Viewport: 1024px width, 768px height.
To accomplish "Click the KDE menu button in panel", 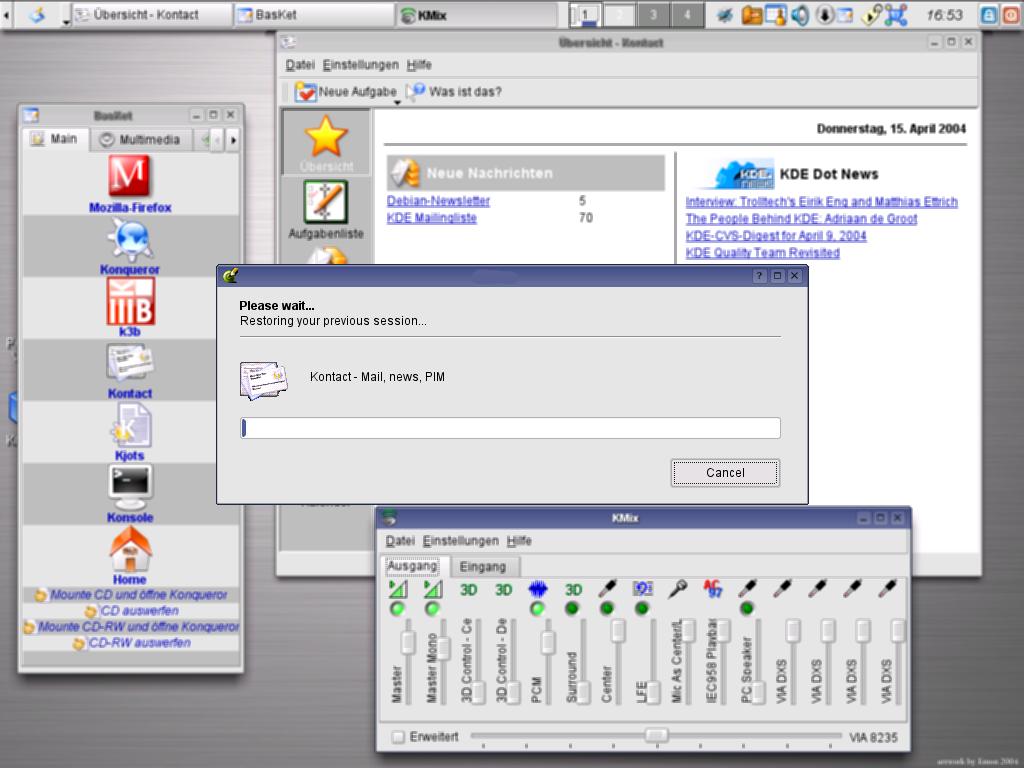I will point(37,14).
